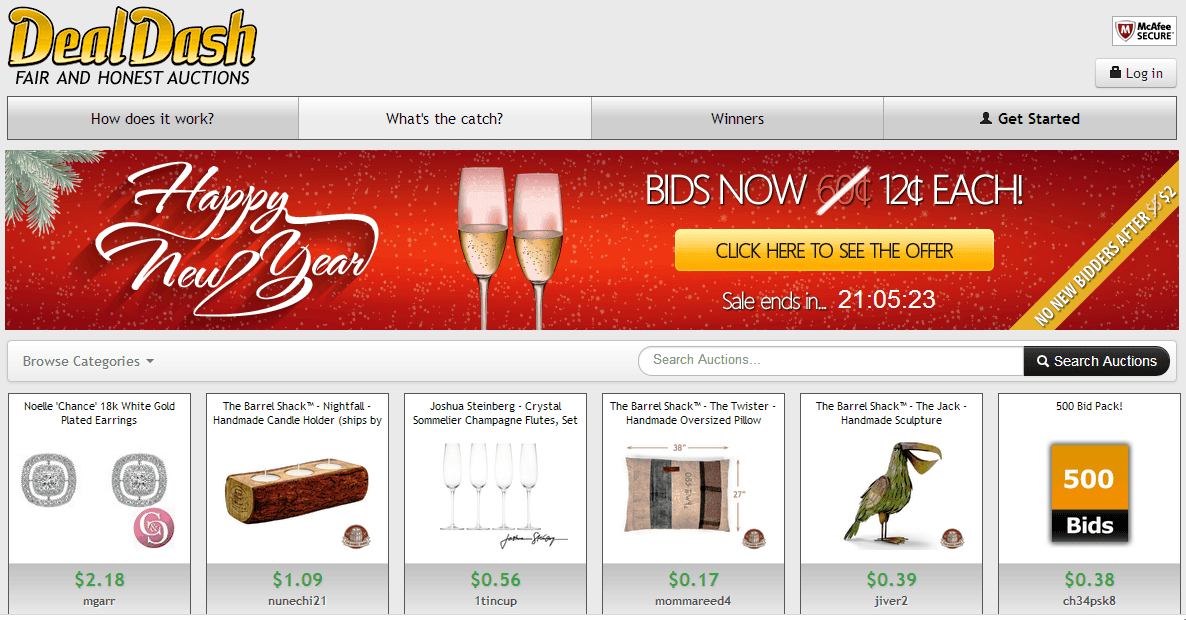Click the Log in button
Screen dimensions: 1186x620
(1136, 73)
